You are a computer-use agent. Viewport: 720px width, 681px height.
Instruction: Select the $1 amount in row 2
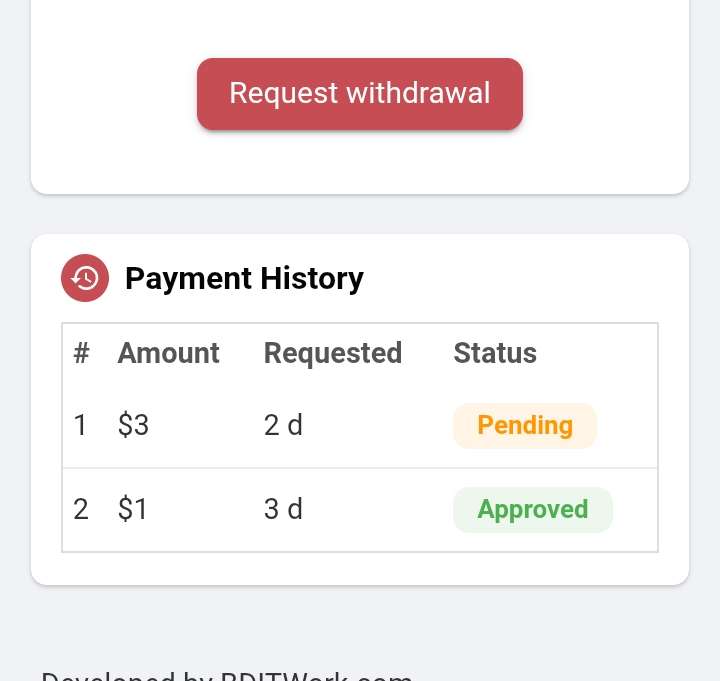point(132,509)
